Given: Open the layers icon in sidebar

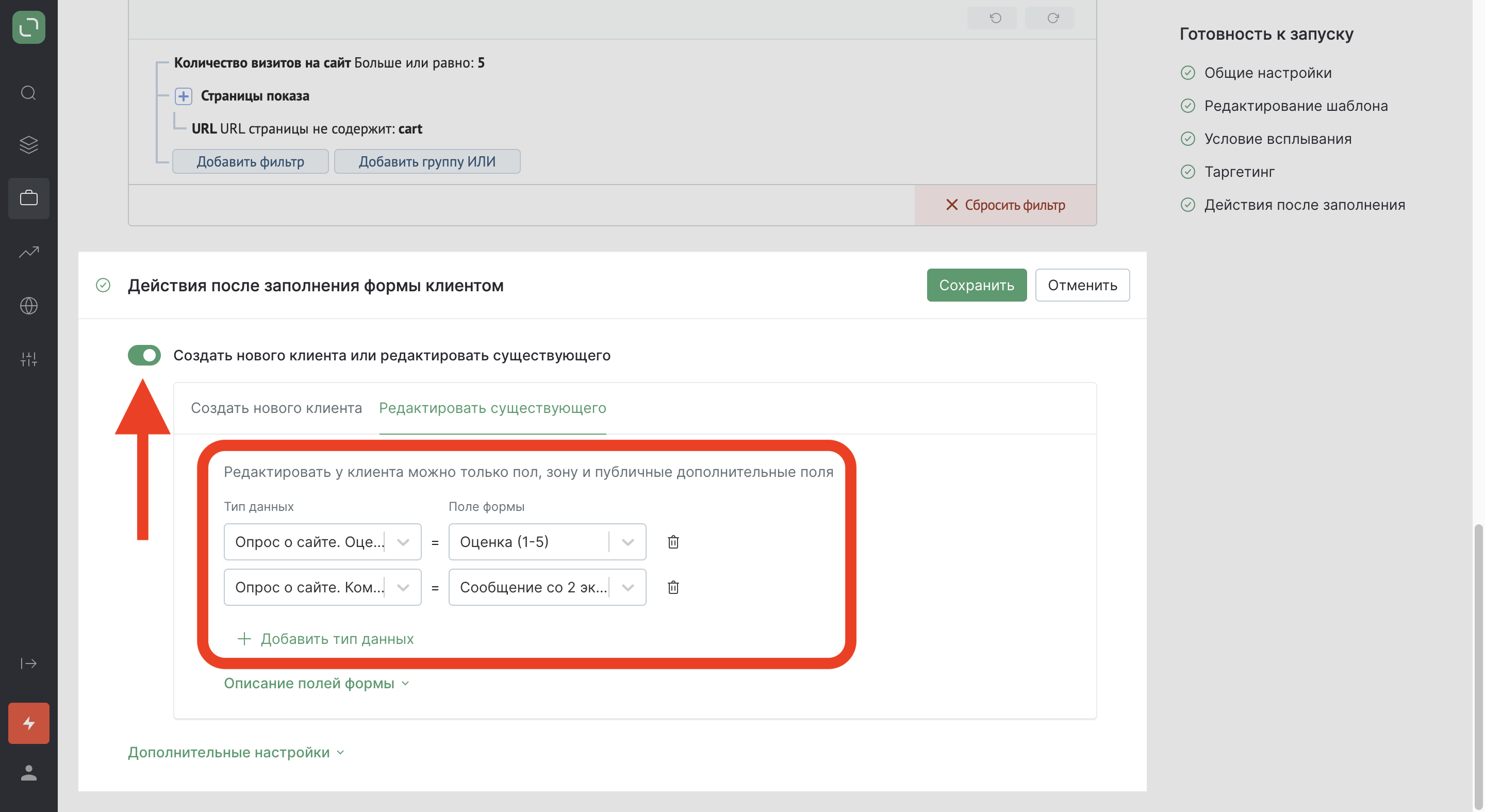Looking at the screenshot, I should (28, 145).
